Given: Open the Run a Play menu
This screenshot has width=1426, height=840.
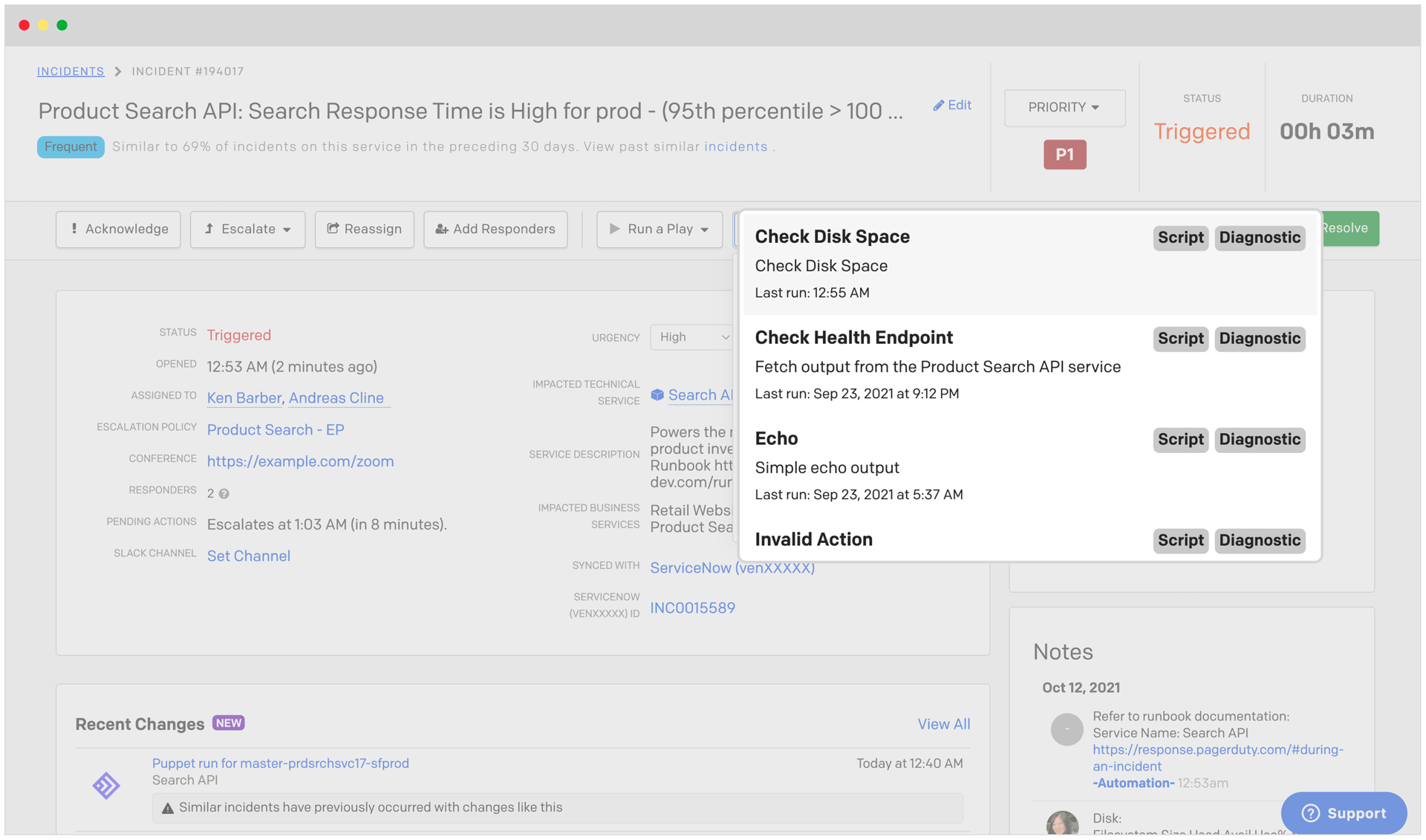Looking at the screenshot, I should (659, 229).
